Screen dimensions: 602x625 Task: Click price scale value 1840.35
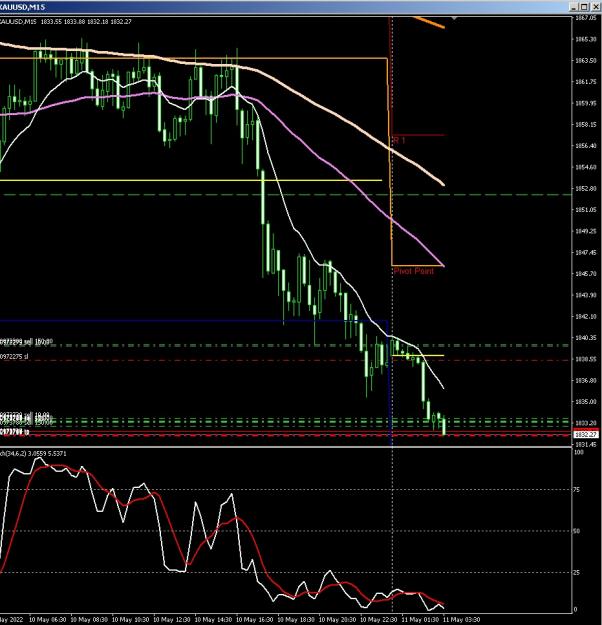pyautogui.click(x=585, y=338)
